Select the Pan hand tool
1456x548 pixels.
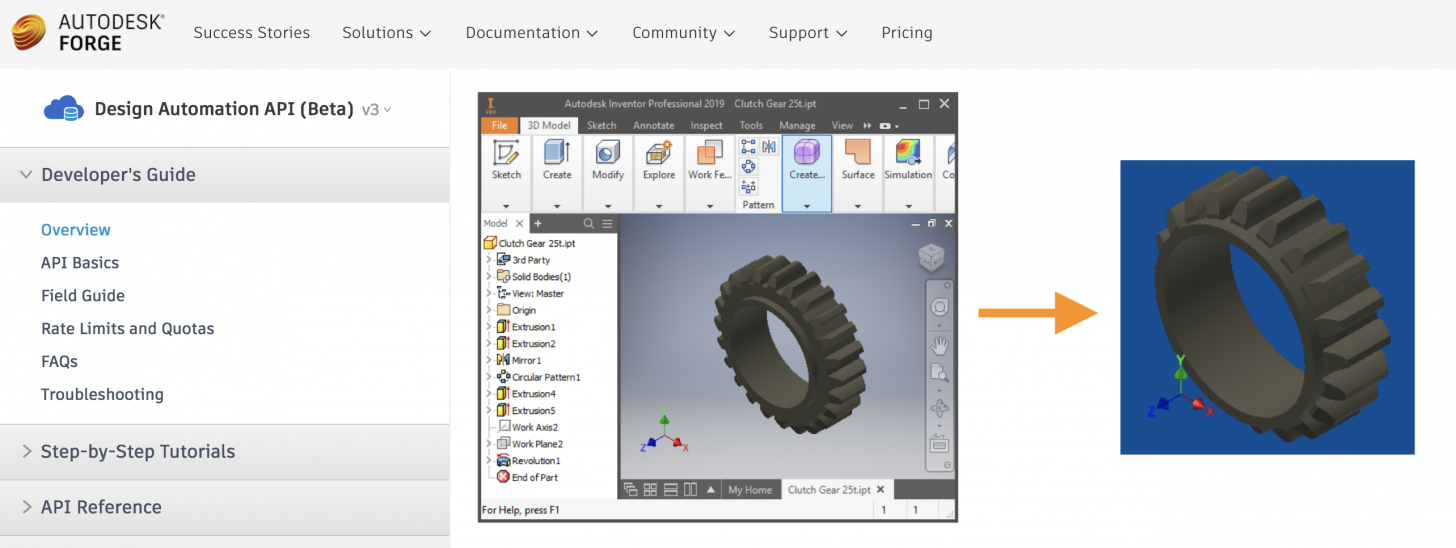pos(939,345)
